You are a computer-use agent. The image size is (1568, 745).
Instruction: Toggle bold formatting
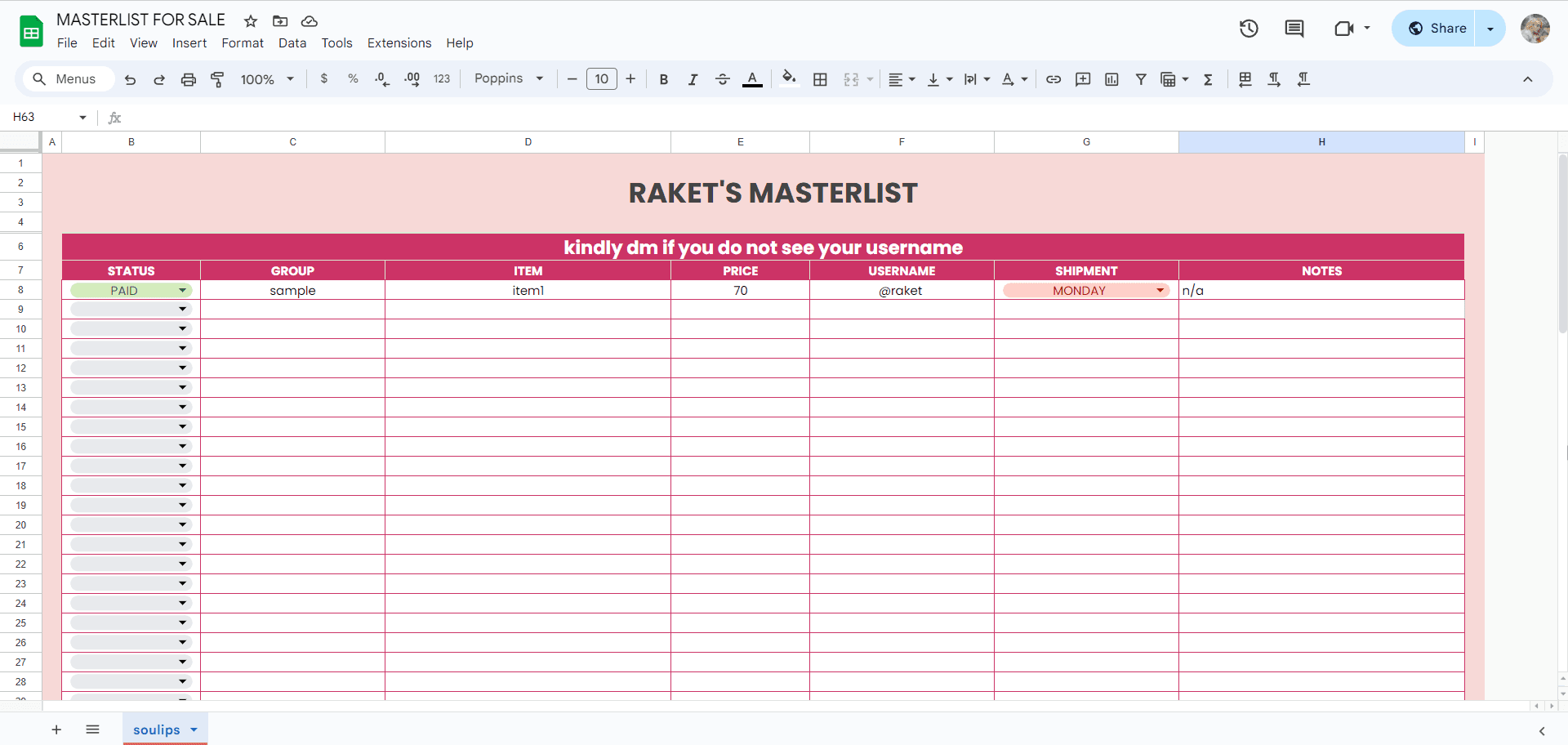click(x=664, y=79)
